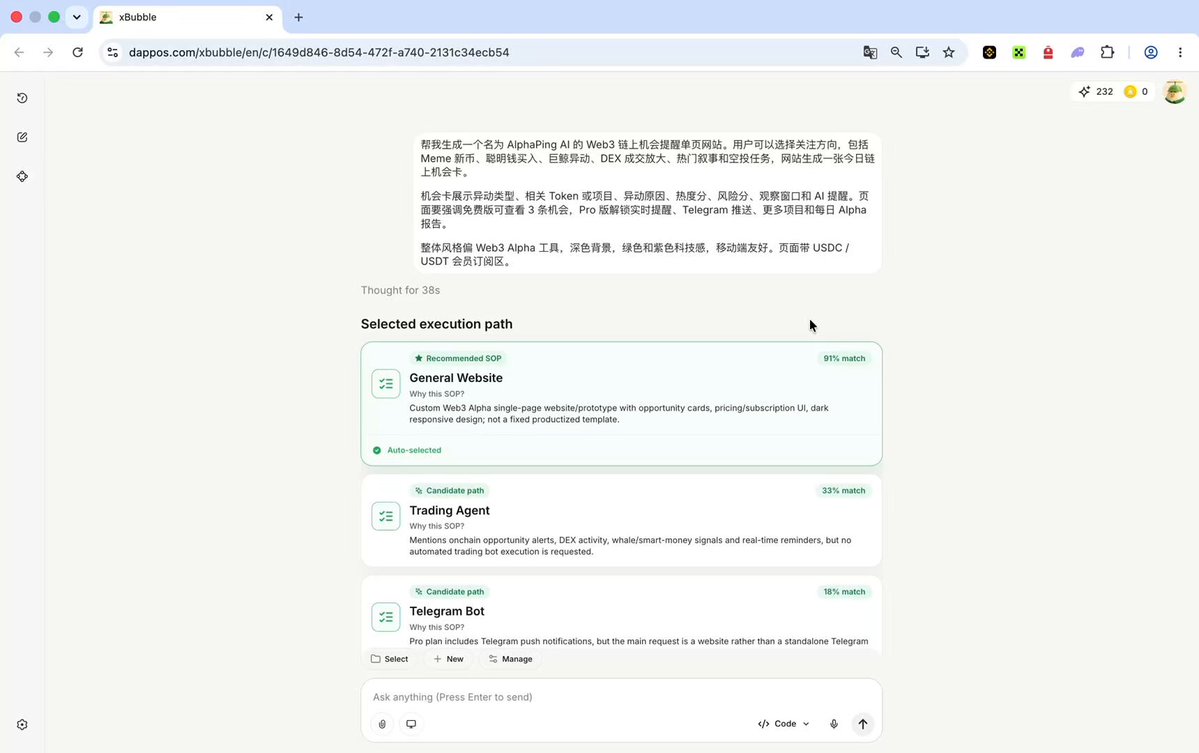Screen dimensions: 1199x753
Task: Open the browser extensions puzzle icon
Action: 1107,52
